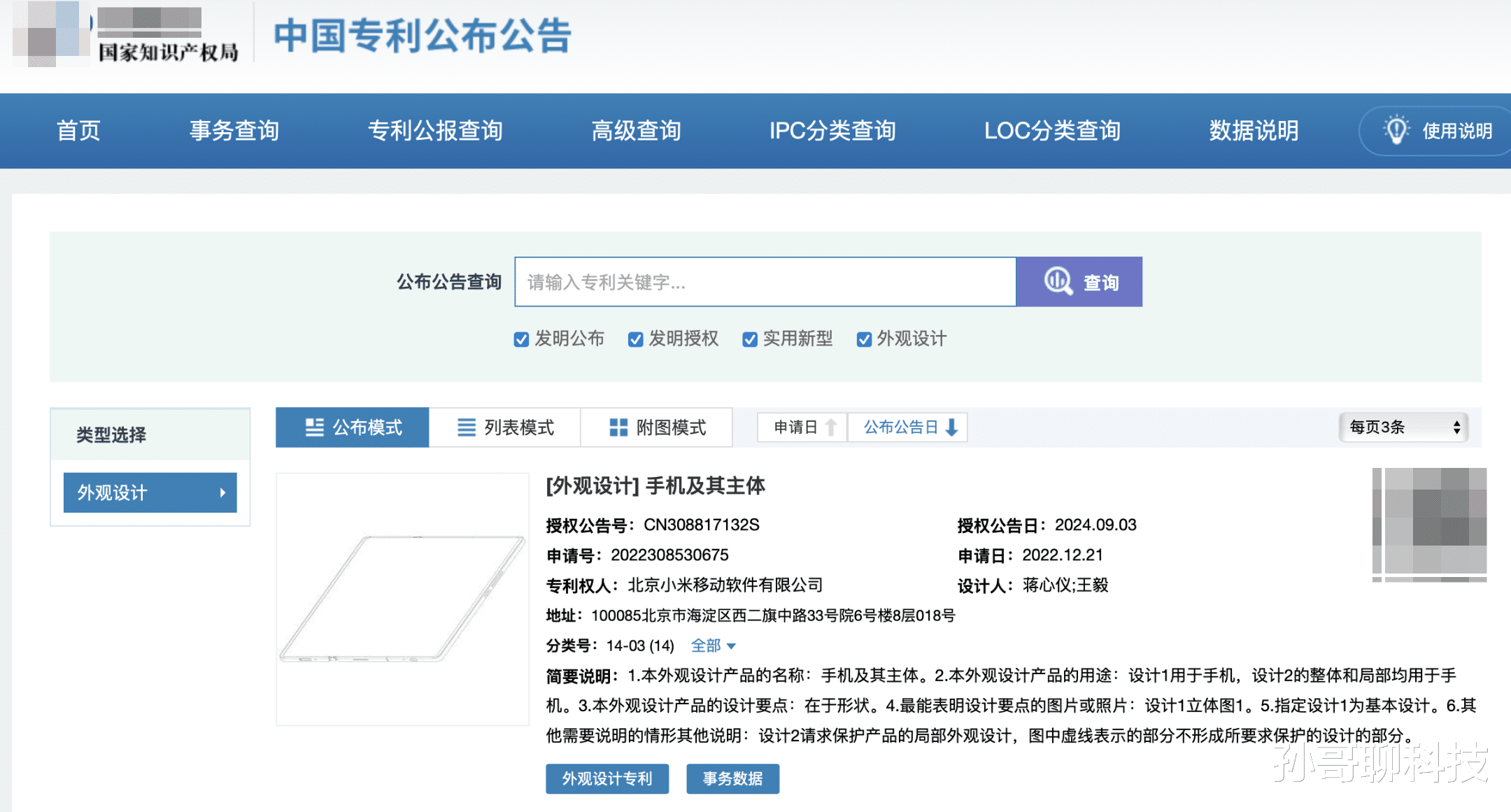1511x812 pixels.
Task: Click the up arrow beside 申请日
Action: [x=831, y=427]
